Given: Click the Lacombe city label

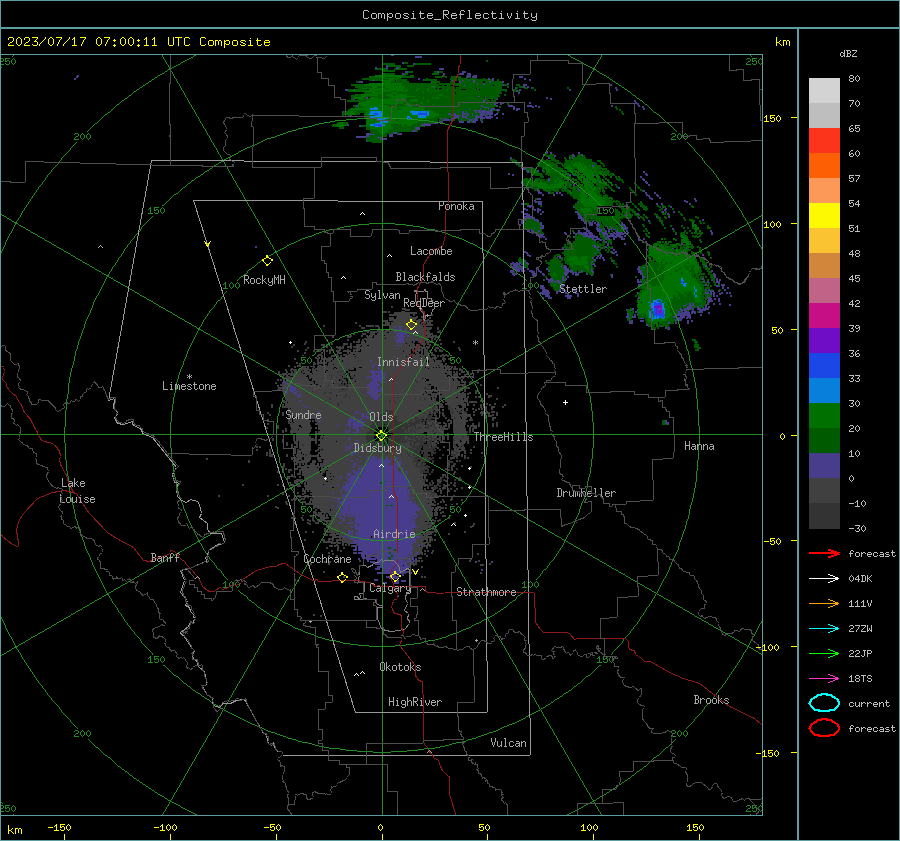Looking at the screenshot, I should tap(431, 251).
